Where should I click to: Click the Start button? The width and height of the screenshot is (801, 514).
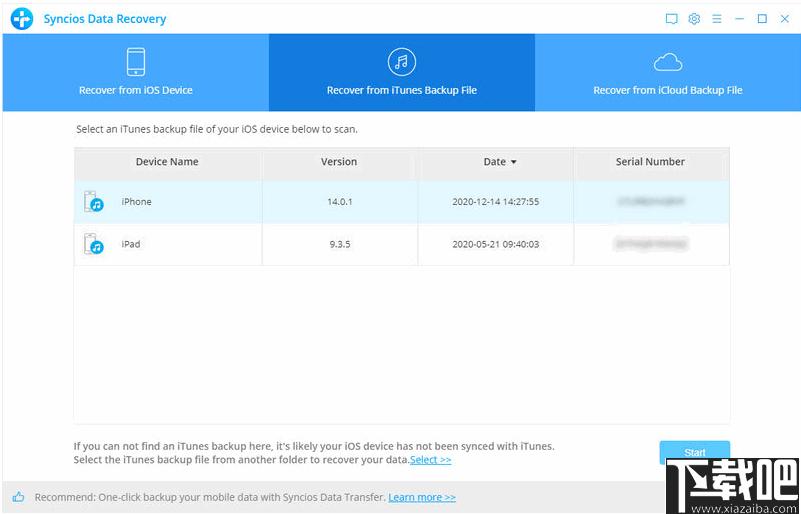point(695,452)
